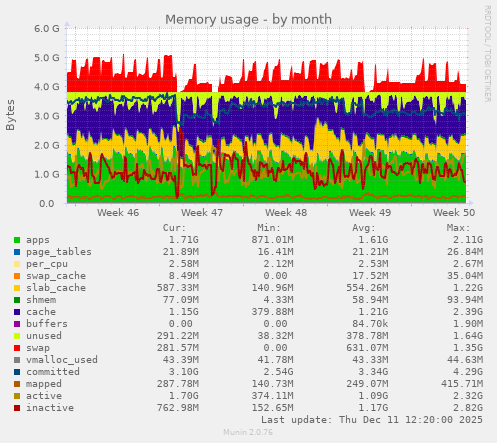
Task: Click the brown mapped legend swatch
Action: tap(17, 384)
